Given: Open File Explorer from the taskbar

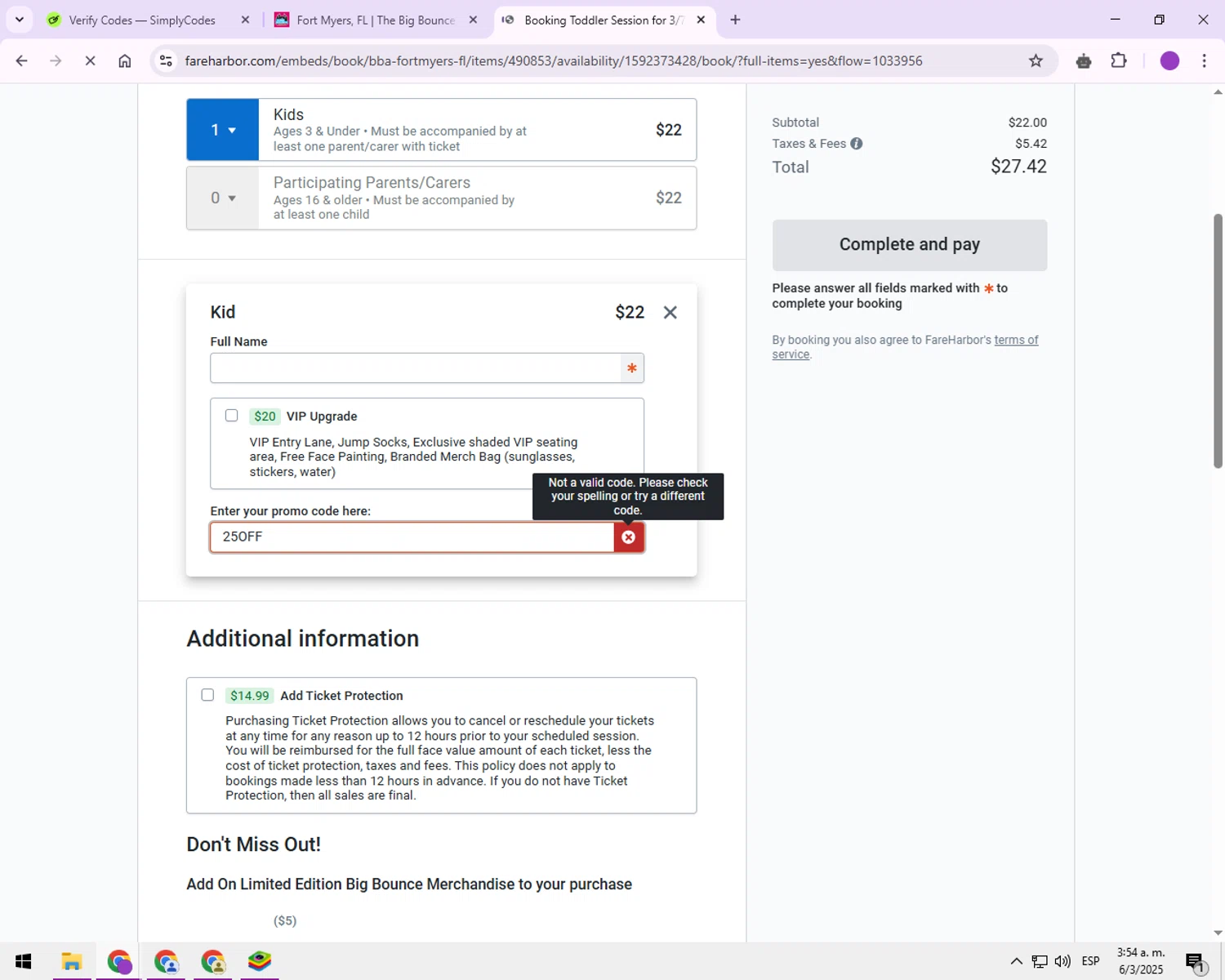Looking at the screenshot, I should 72,961.
